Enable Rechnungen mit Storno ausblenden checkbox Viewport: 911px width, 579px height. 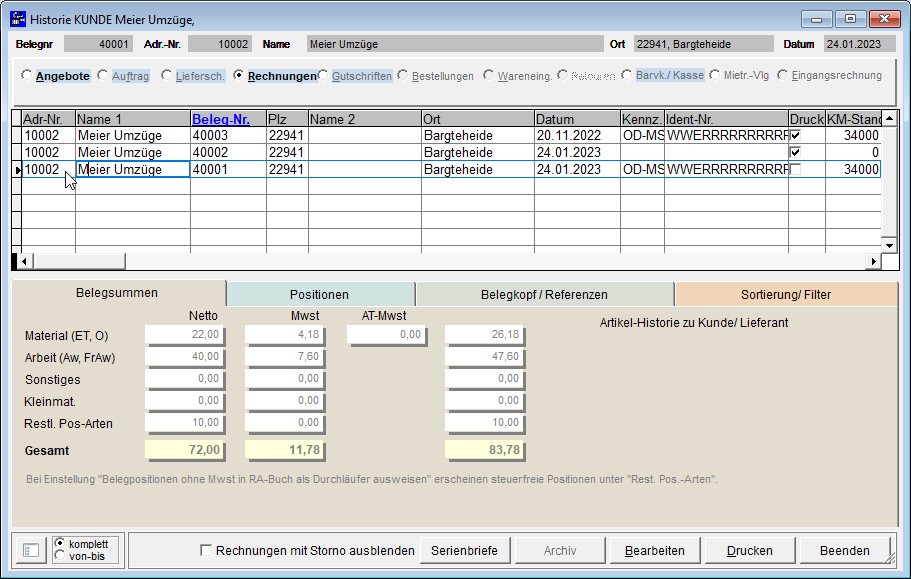point(206,550)
